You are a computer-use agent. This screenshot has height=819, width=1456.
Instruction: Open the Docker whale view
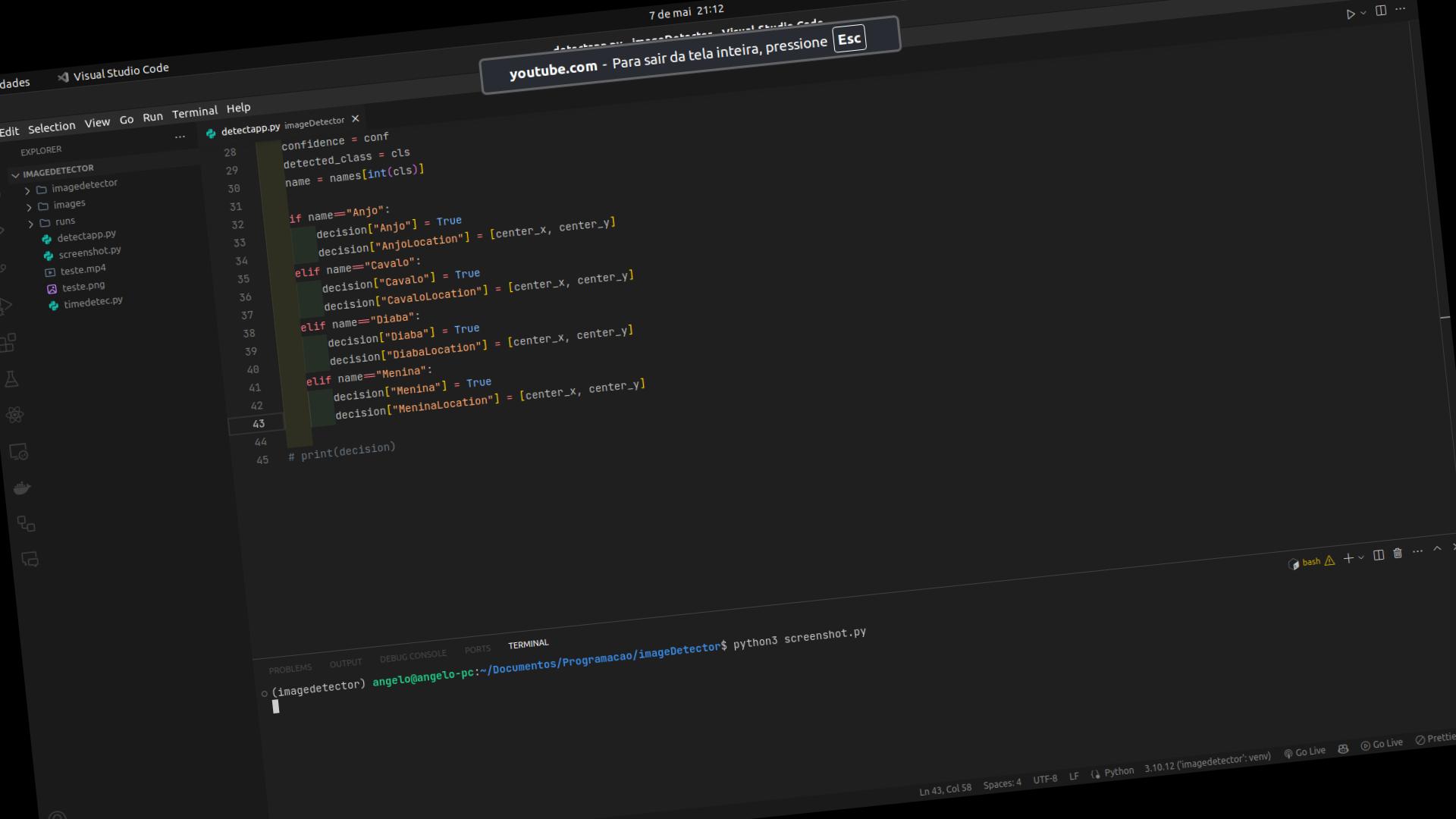(x=22, y=488)
